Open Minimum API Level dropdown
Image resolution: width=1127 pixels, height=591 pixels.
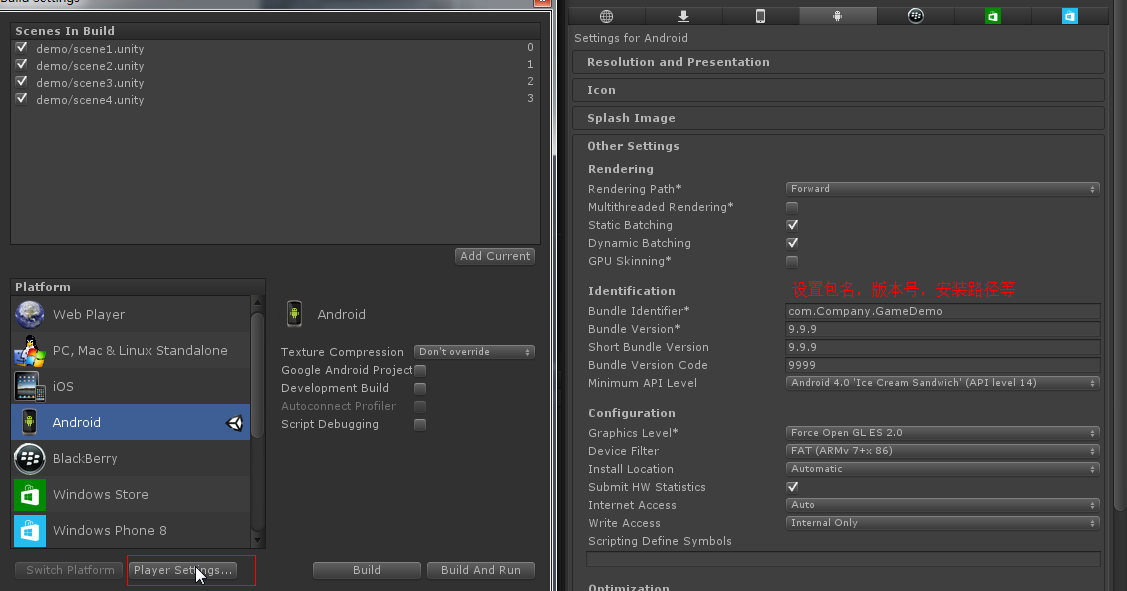[942, 382]
